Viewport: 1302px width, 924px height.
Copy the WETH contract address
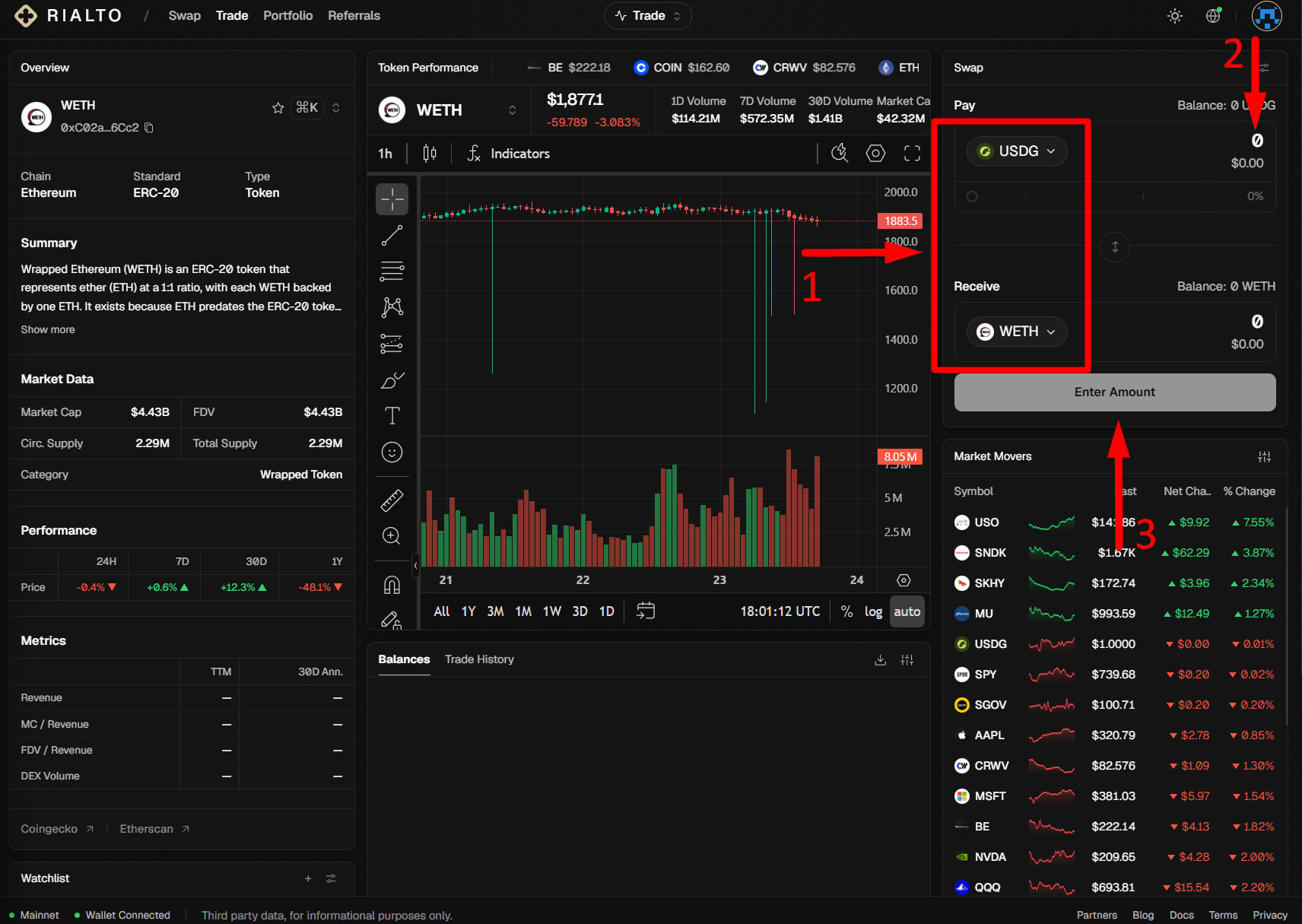coord(149,128)
